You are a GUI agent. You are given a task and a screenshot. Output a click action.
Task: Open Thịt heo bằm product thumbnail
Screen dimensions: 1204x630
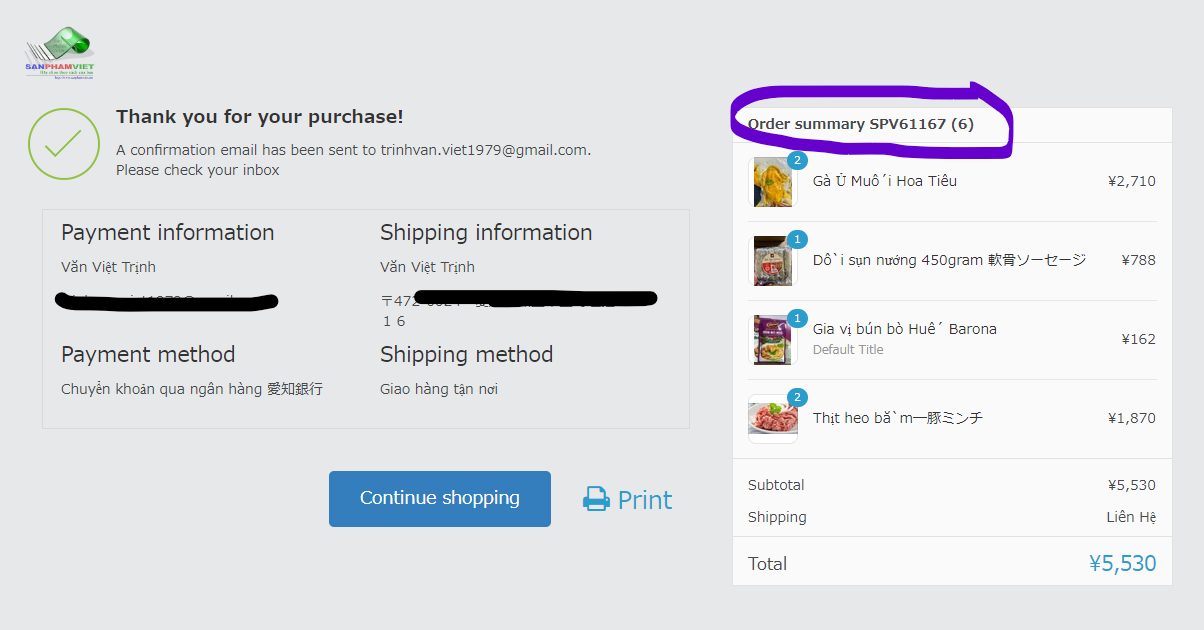772,419
